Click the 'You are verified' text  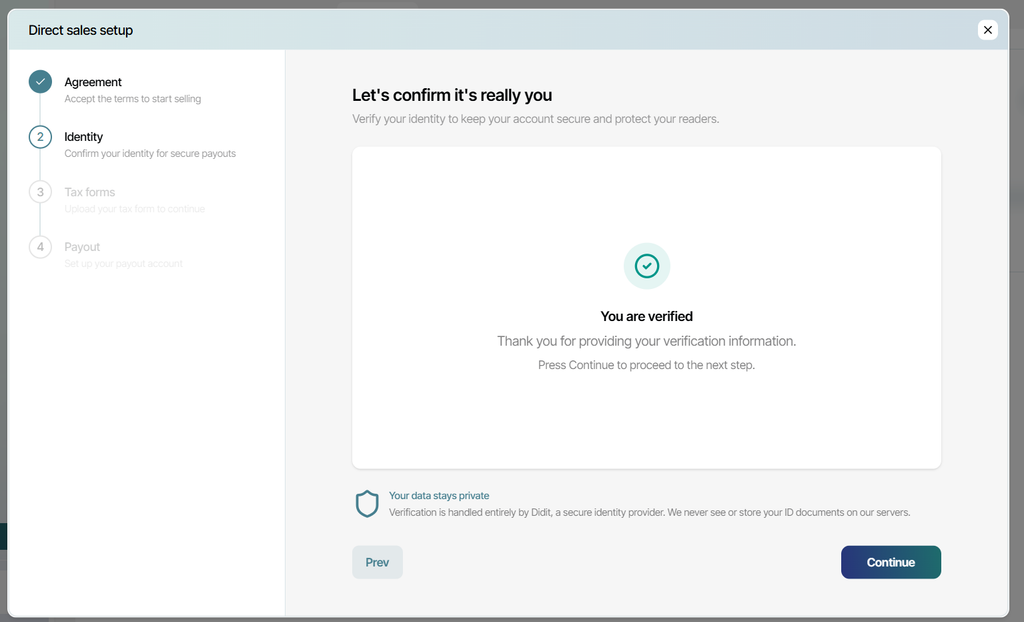[x=647, y=316]
